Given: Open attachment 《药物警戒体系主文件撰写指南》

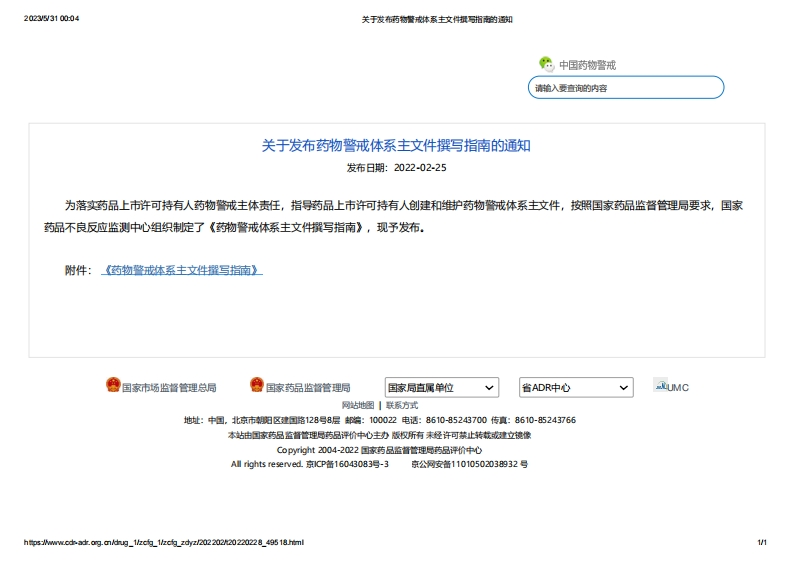Looking at the screenshot, I should tap(182, 270).
